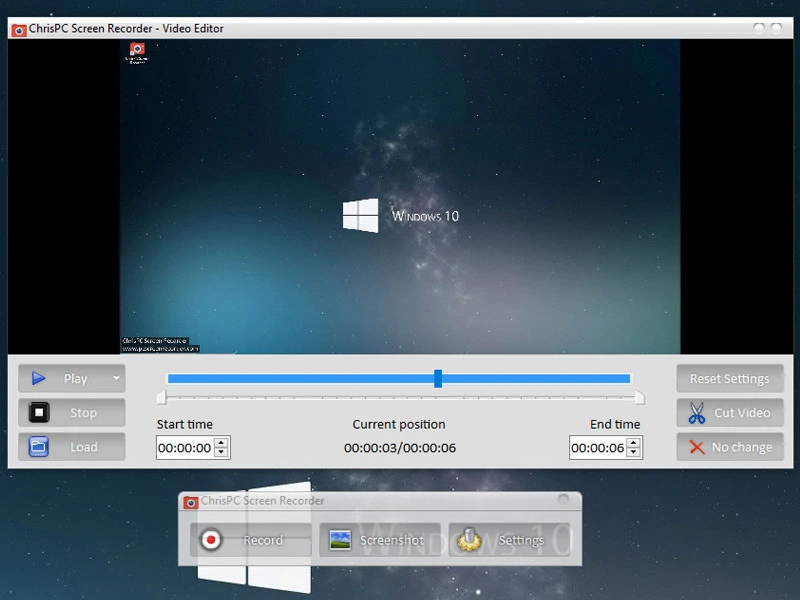Image resolution: width=800 pixels, height=600 pixels.
Task: Click the red record circle icon
Action: (210, 540)
